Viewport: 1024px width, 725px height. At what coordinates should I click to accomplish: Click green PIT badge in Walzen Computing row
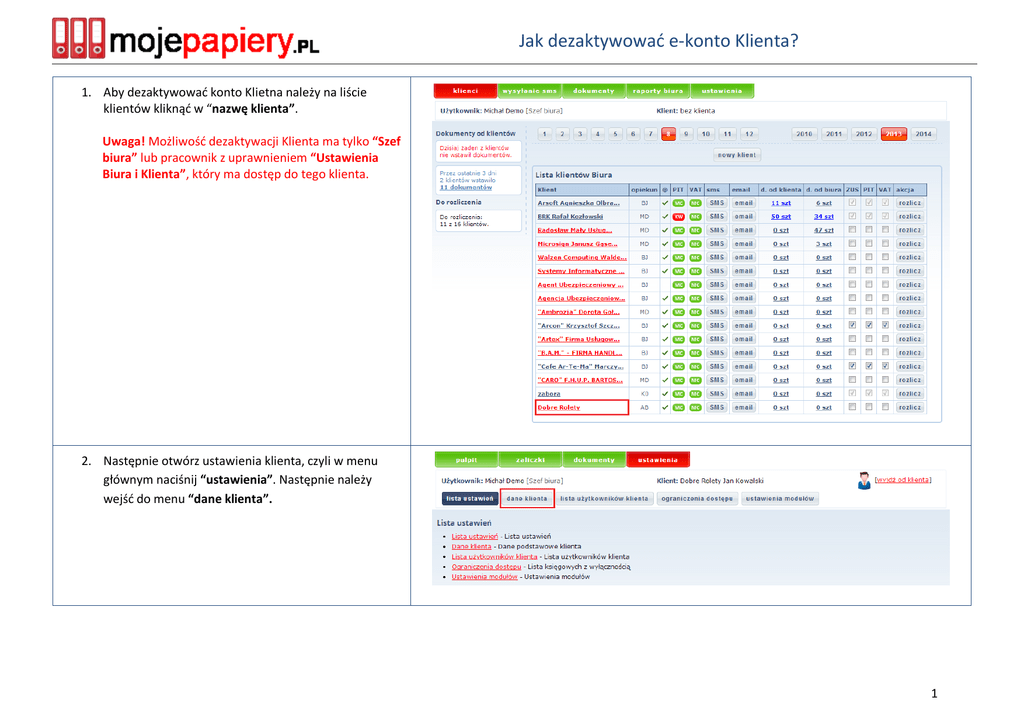[x=678, y=257]
